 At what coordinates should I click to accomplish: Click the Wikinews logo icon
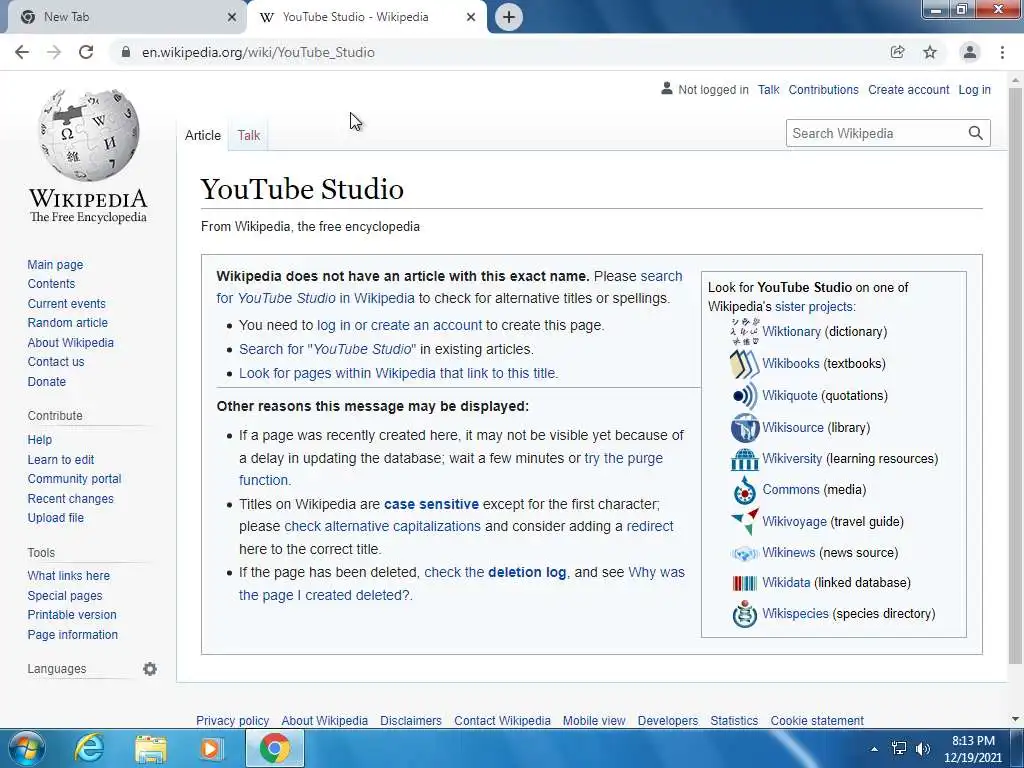[744, 553]
